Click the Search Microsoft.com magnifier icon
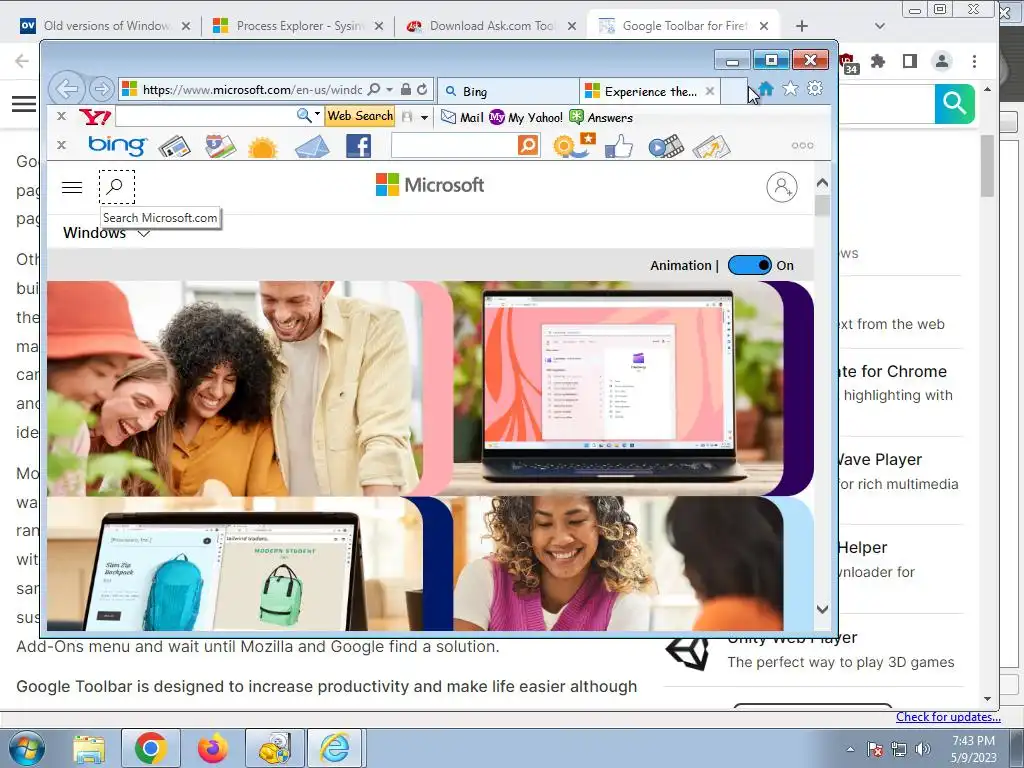1024x768 pixels. pos(116,187)
